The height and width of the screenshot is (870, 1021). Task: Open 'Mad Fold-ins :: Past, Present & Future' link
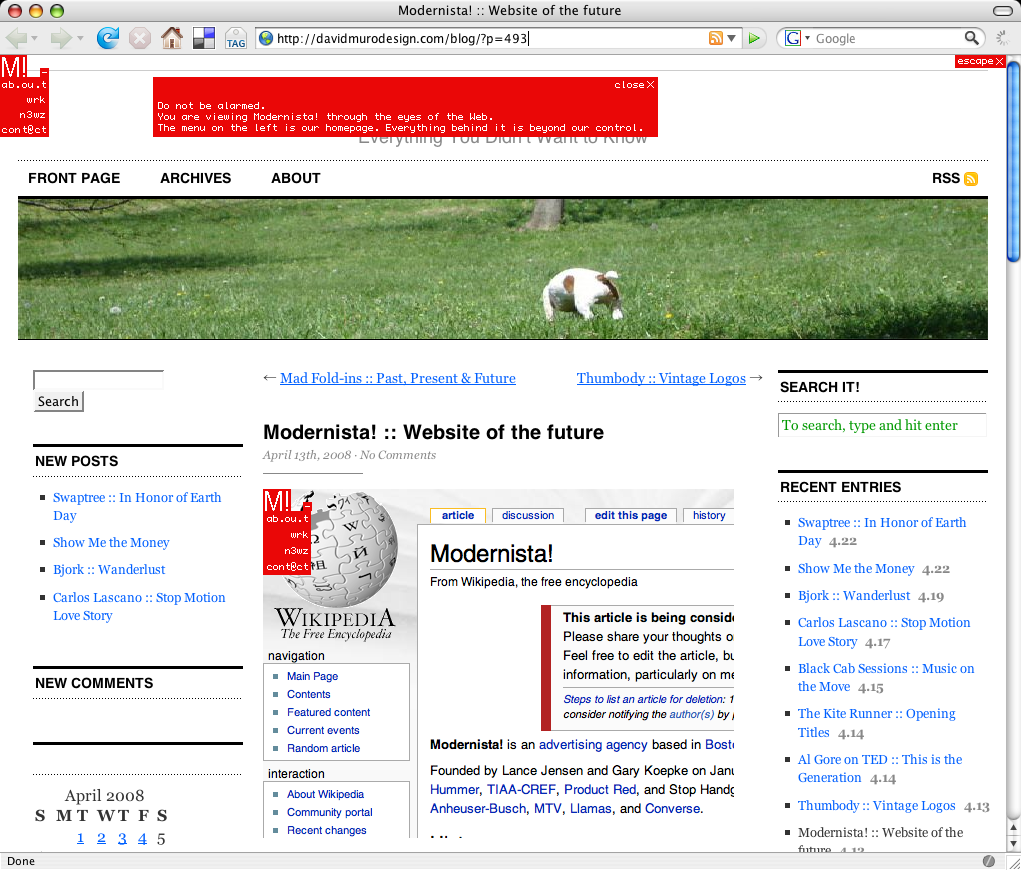point(397,378)
